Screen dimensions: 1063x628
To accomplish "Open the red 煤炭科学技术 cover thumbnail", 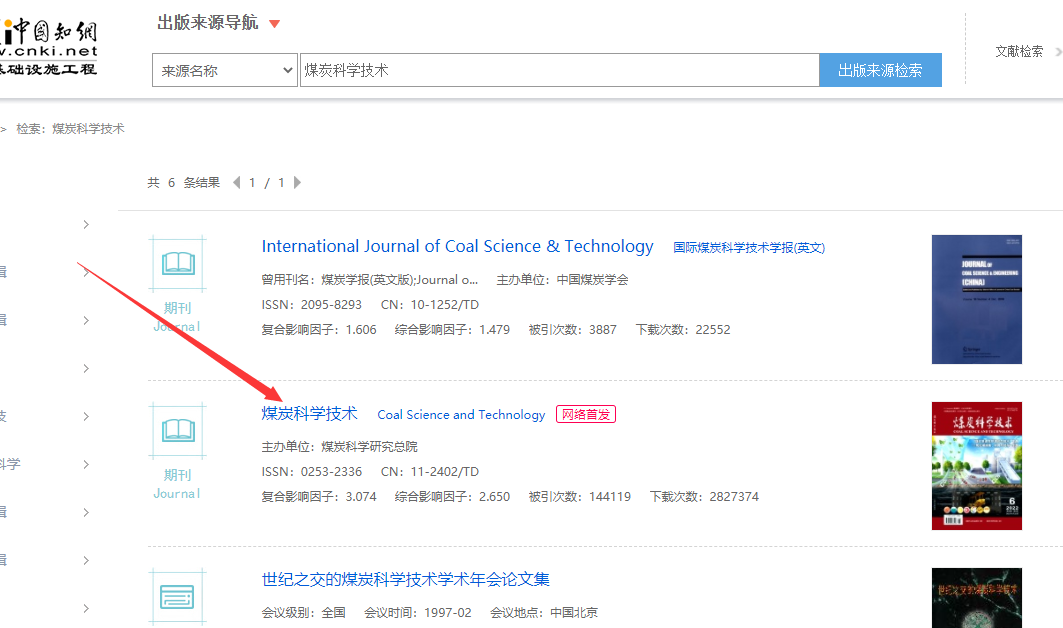I will click(976, 466).
